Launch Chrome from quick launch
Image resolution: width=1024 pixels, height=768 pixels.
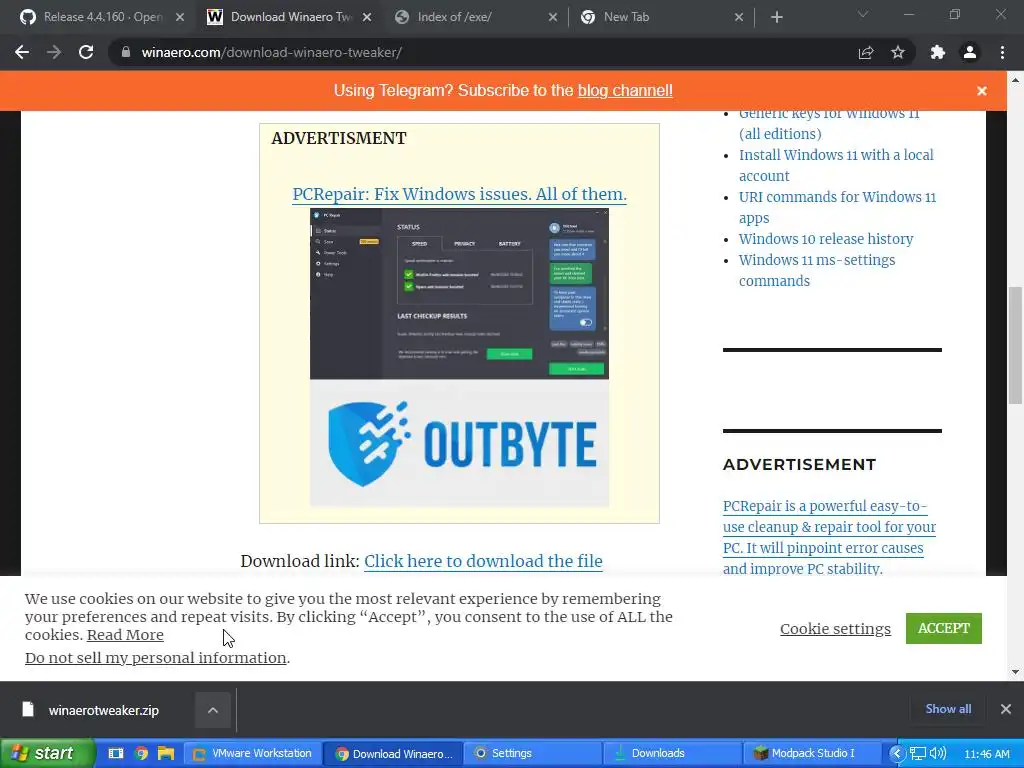tap(141, 753)
